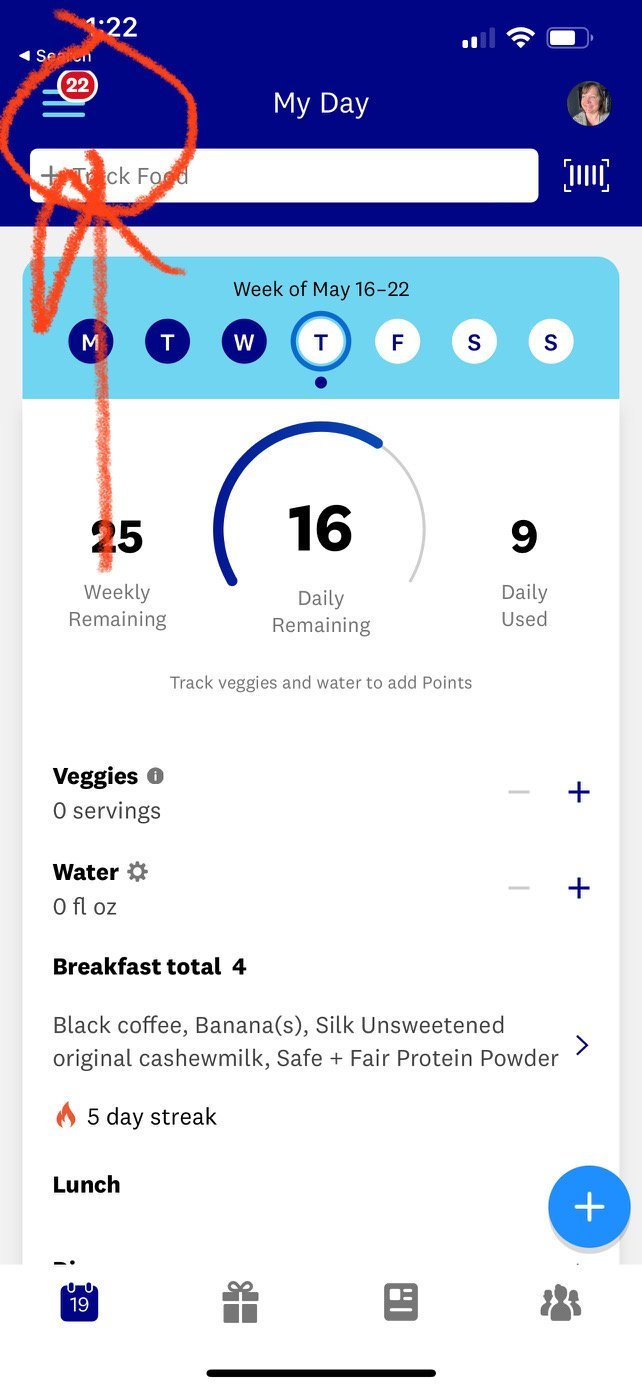
Task: Expand the Breakfast details chevron
Action: tap(583, 1044)
